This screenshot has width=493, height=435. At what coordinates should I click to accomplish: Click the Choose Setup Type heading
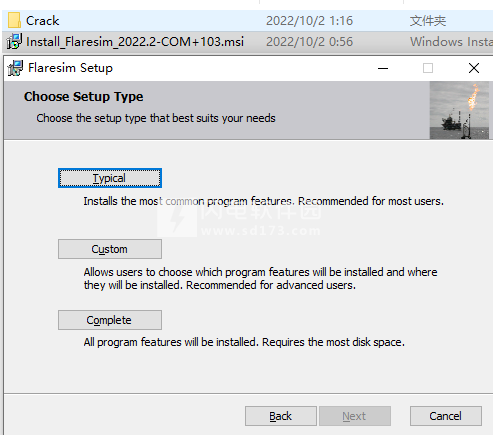coord(84,97)
